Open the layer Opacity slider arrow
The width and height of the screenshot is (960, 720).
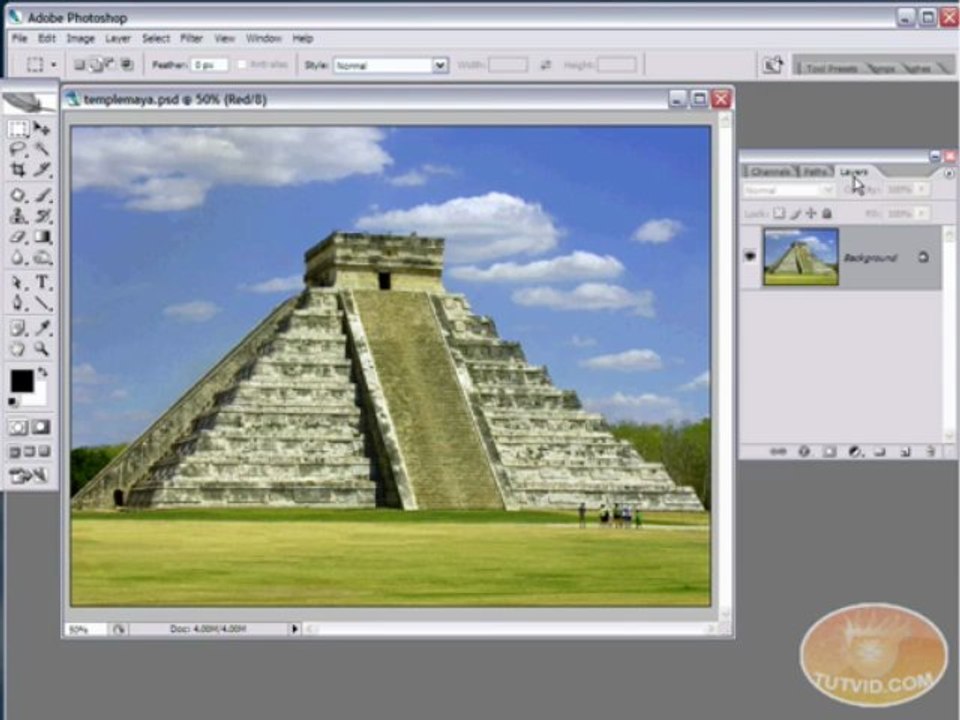coord(923,190)
